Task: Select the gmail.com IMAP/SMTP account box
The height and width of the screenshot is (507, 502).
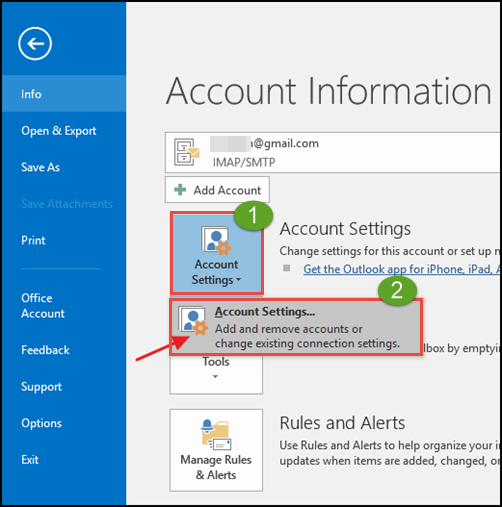Action: click(332, 153)
